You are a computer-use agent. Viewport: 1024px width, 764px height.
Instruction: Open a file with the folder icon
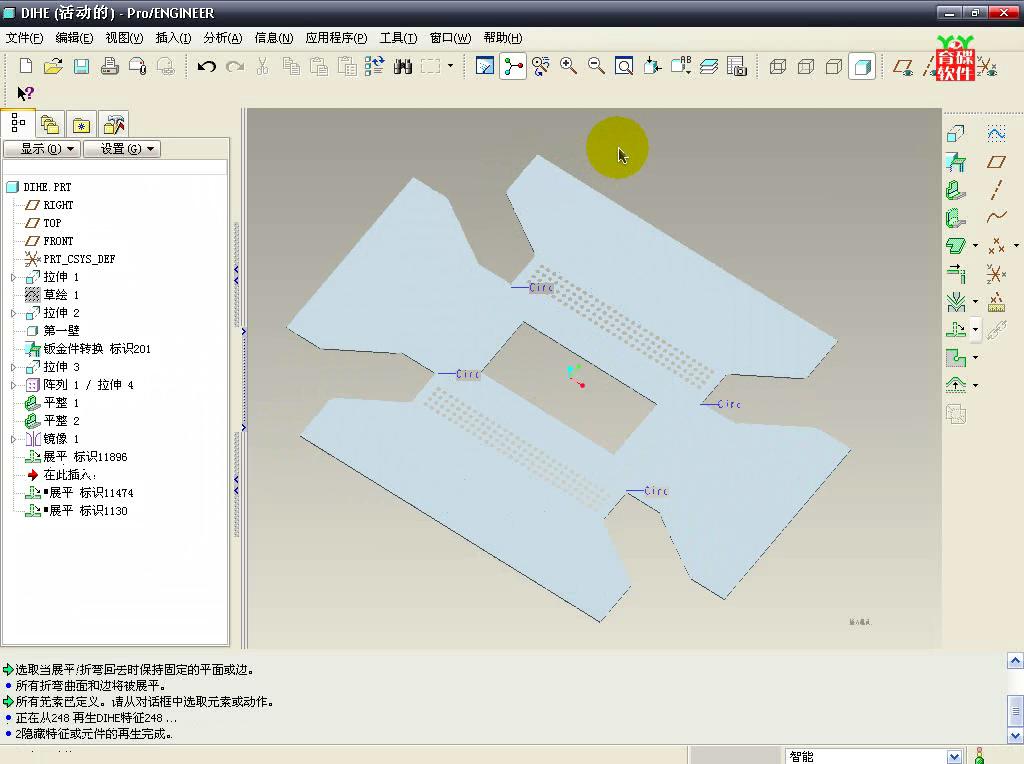(54, 66)
